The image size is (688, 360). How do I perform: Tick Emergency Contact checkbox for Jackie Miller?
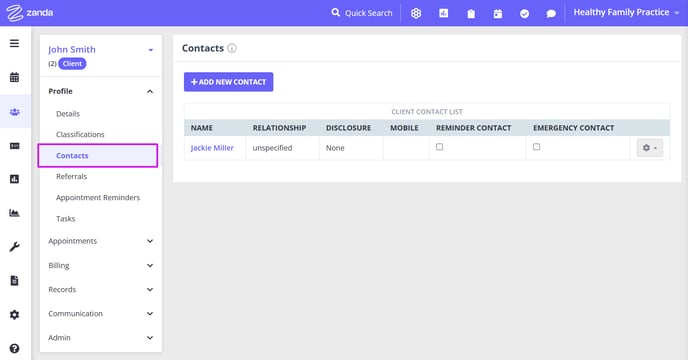[536, 147]
